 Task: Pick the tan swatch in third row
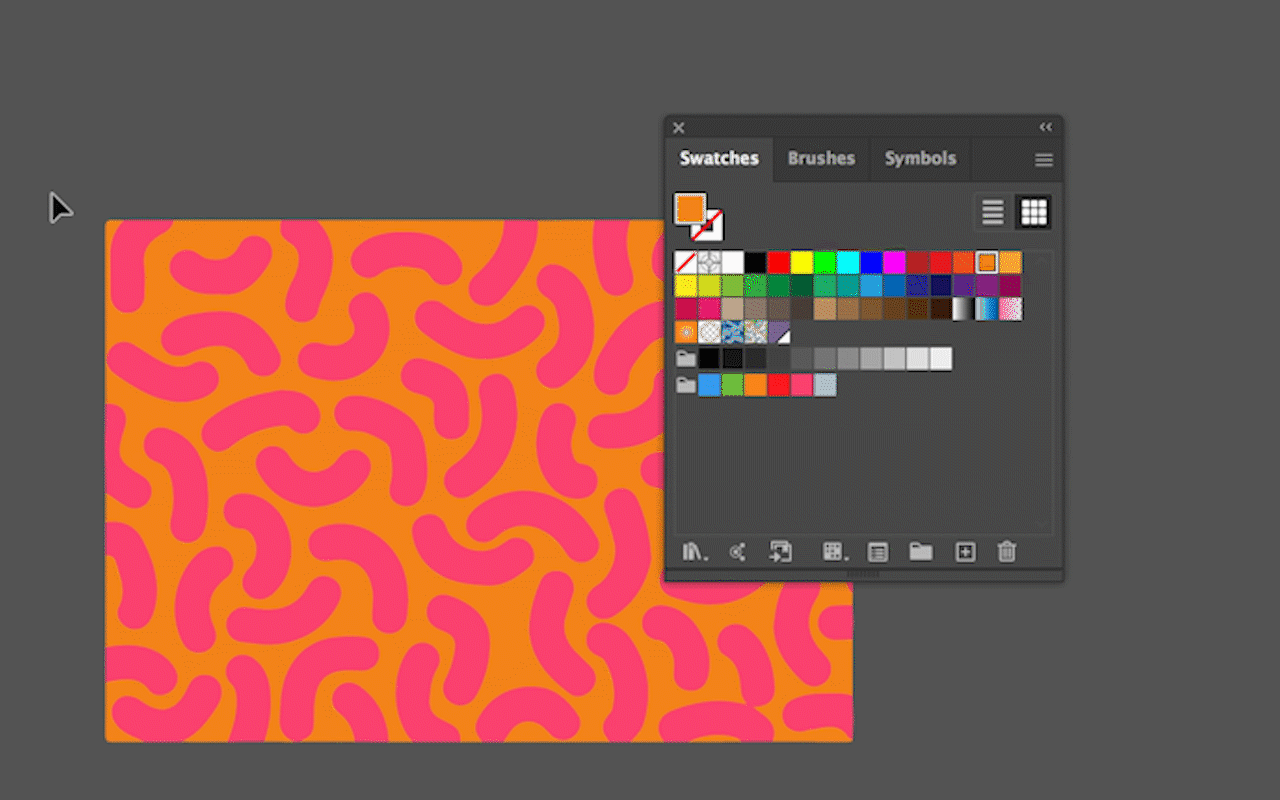733,309
